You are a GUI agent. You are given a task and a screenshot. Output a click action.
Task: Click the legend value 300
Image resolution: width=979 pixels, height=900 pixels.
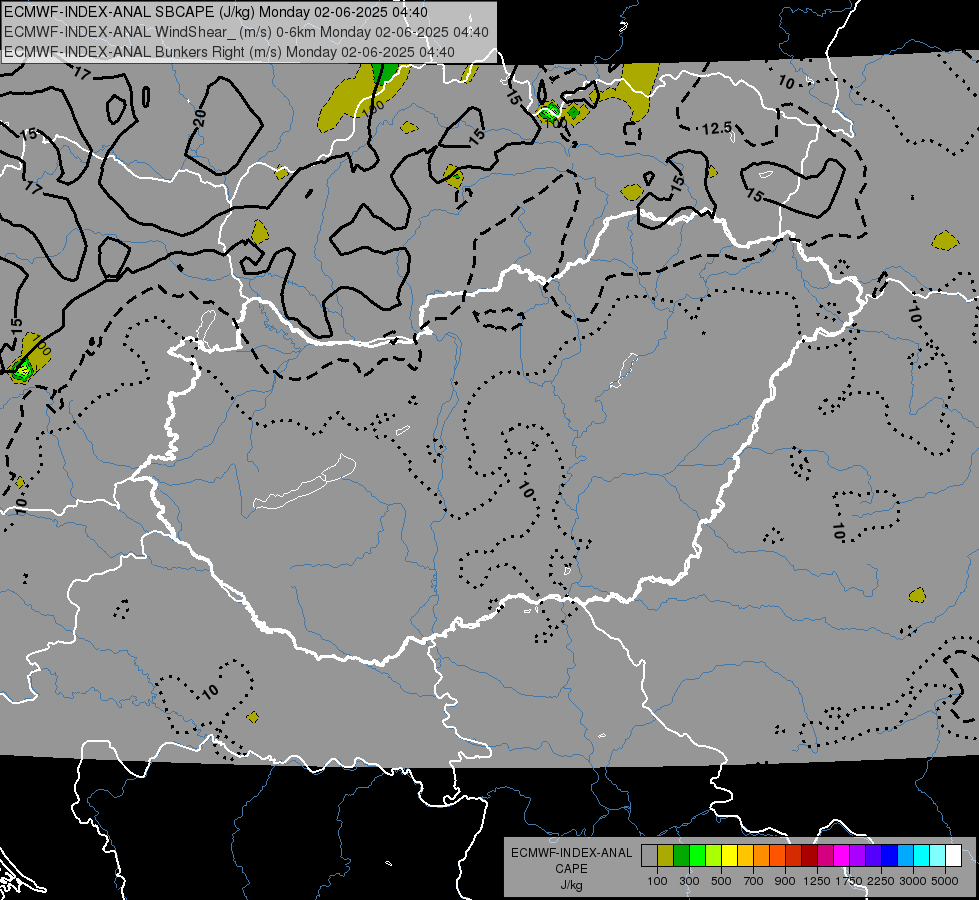(689, 881)
